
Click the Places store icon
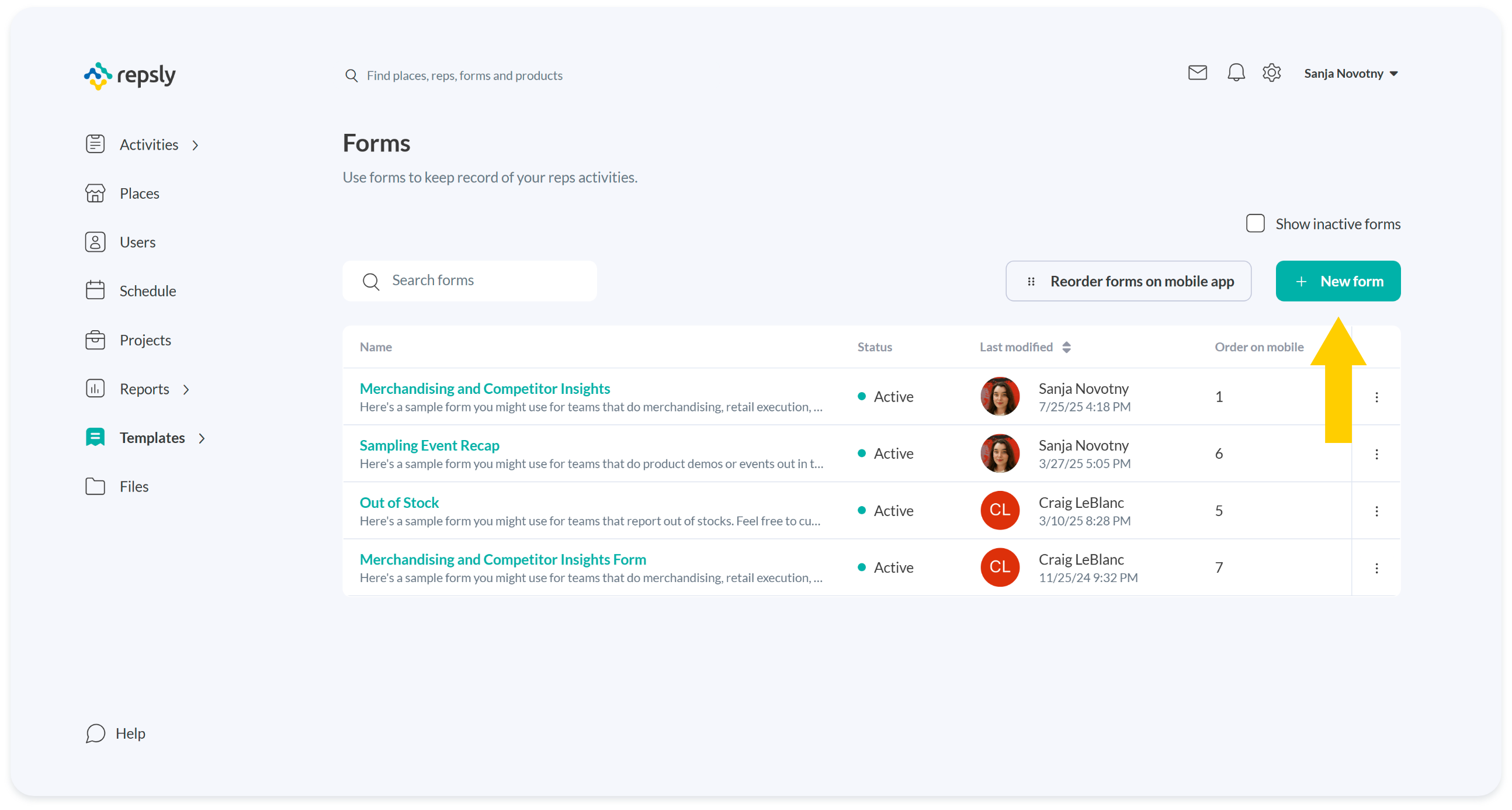[95, 193]
